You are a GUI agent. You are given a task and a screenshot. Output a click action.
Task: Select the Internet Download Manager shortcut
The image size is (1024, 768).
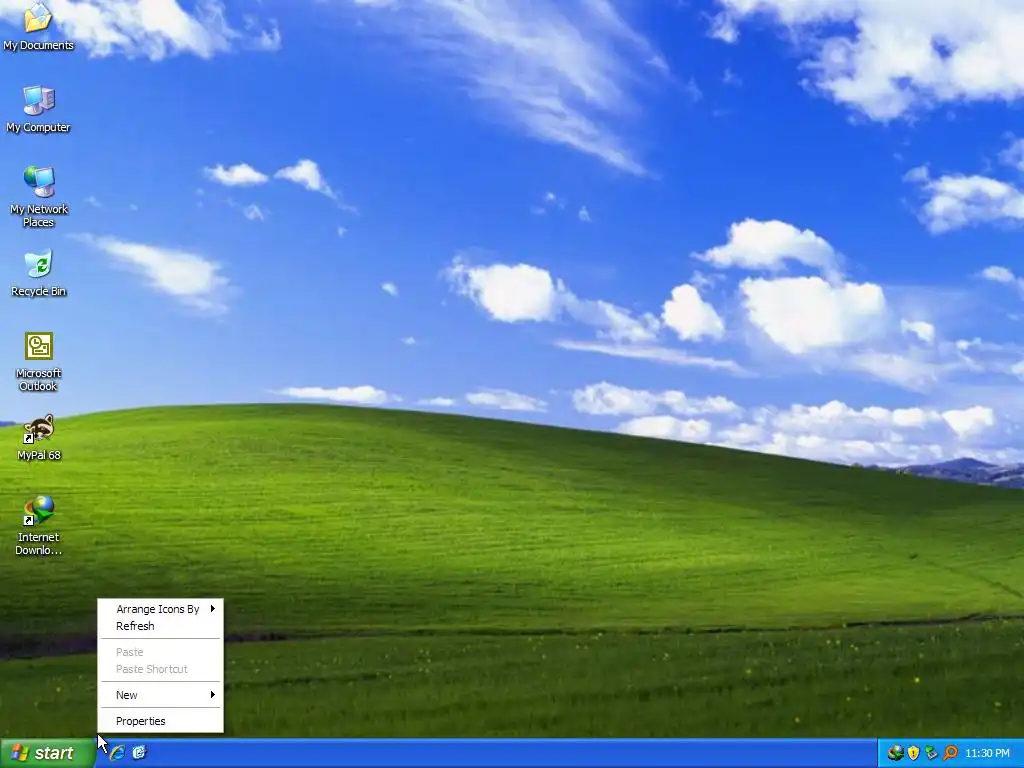pyautogui.click(x=39, y=526)
